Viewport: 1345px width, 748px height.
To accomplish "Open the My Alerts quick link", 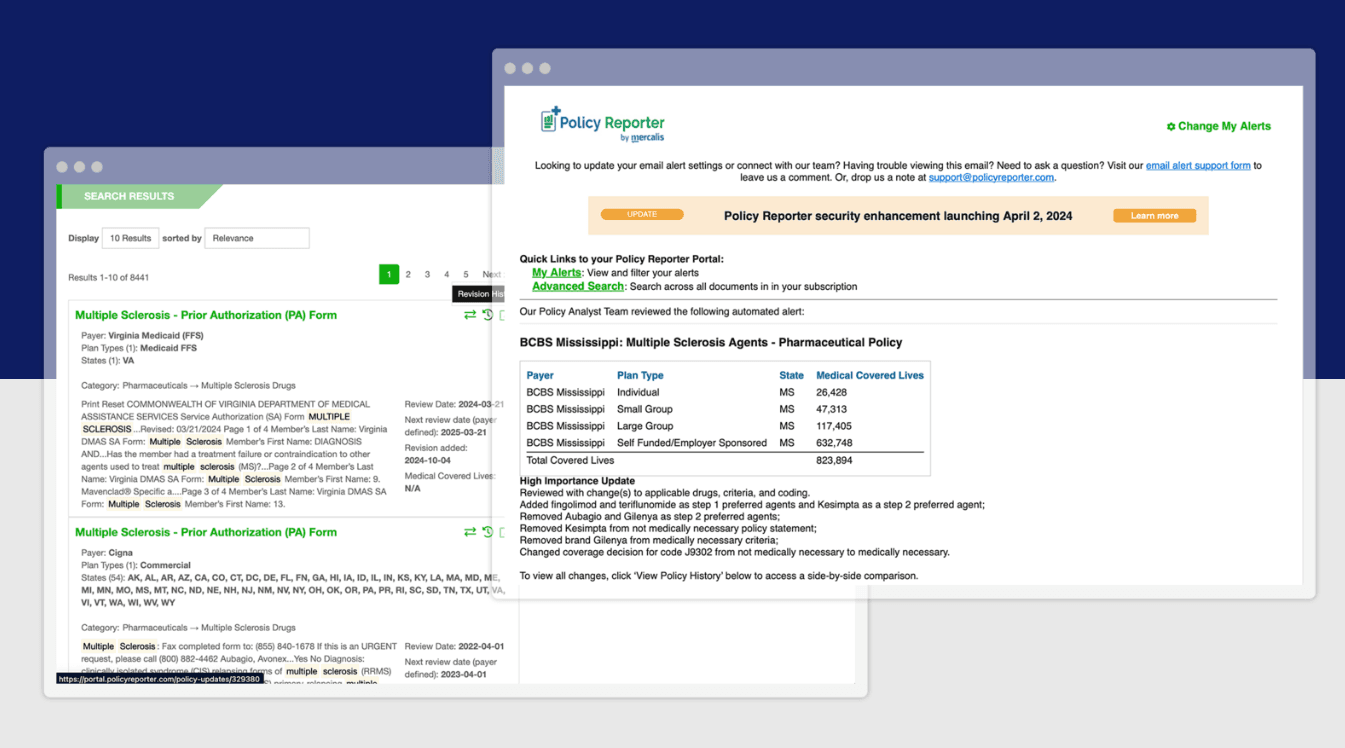I will coord(556,272).
